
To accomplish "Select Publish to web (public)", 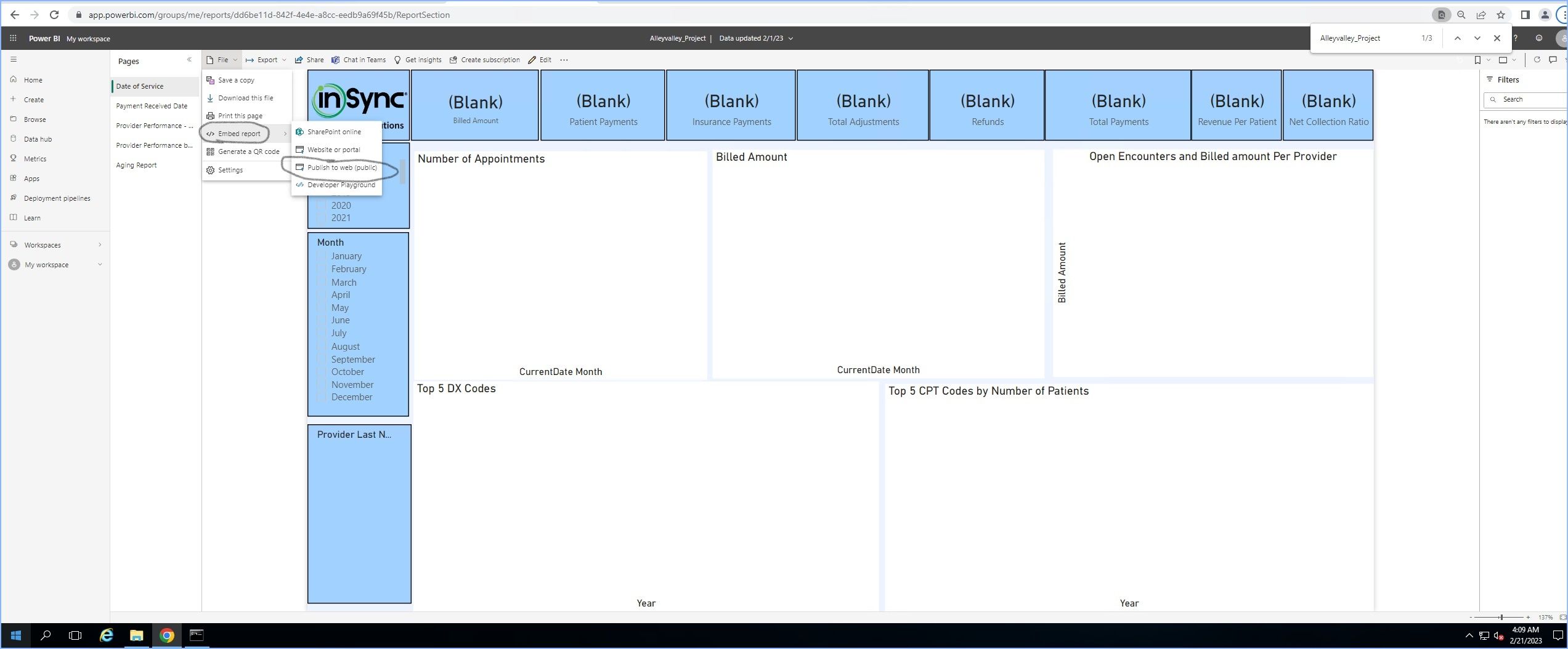I will pos(336,167).
